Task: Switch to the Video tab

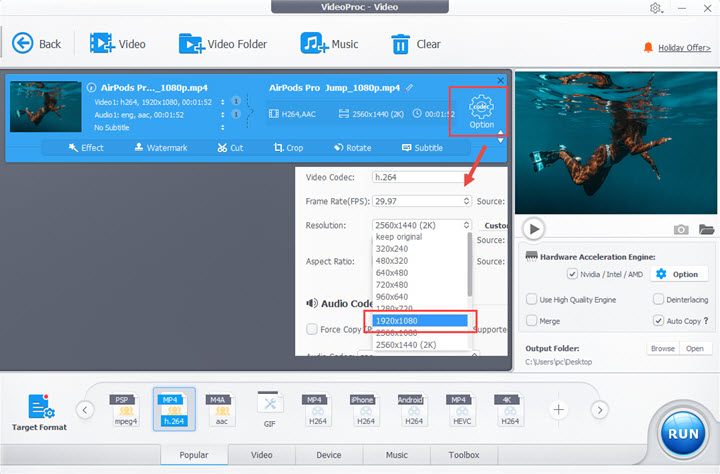Action: point(261,455)
